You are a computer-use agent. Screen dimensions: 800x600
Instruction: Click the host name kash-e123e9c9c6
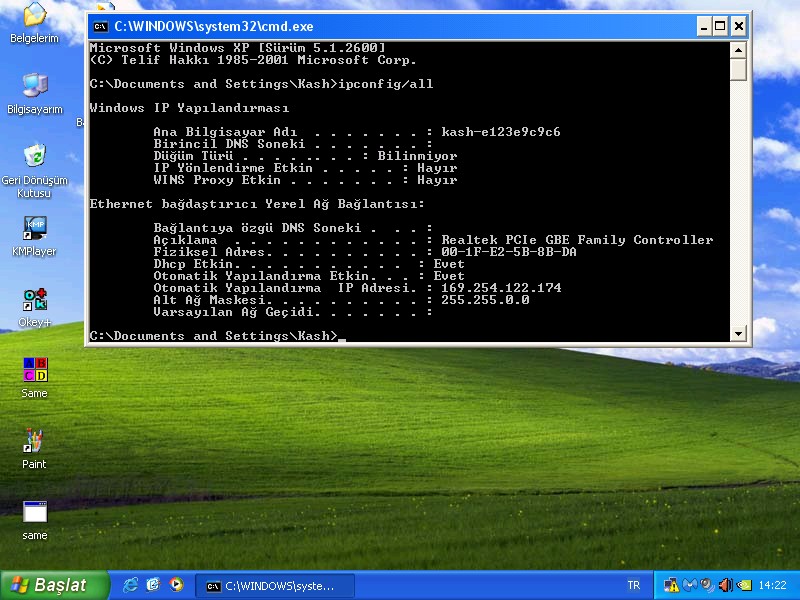pyautogui.click(x=501, y=132)
